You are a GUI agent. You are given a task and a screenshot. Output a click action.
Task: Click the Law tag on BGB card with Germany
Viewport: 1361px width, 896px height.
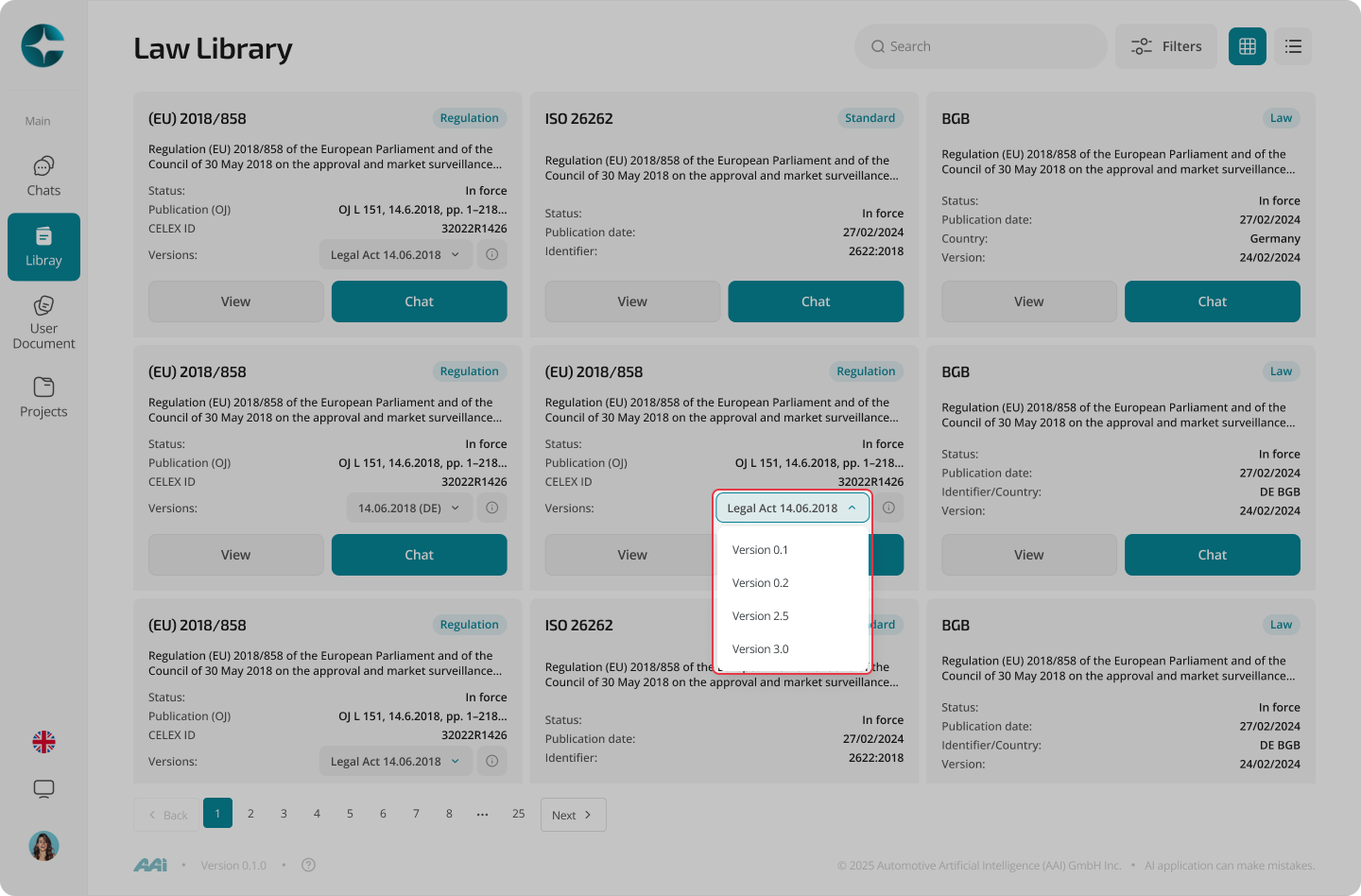click(x=1281, y=118)
